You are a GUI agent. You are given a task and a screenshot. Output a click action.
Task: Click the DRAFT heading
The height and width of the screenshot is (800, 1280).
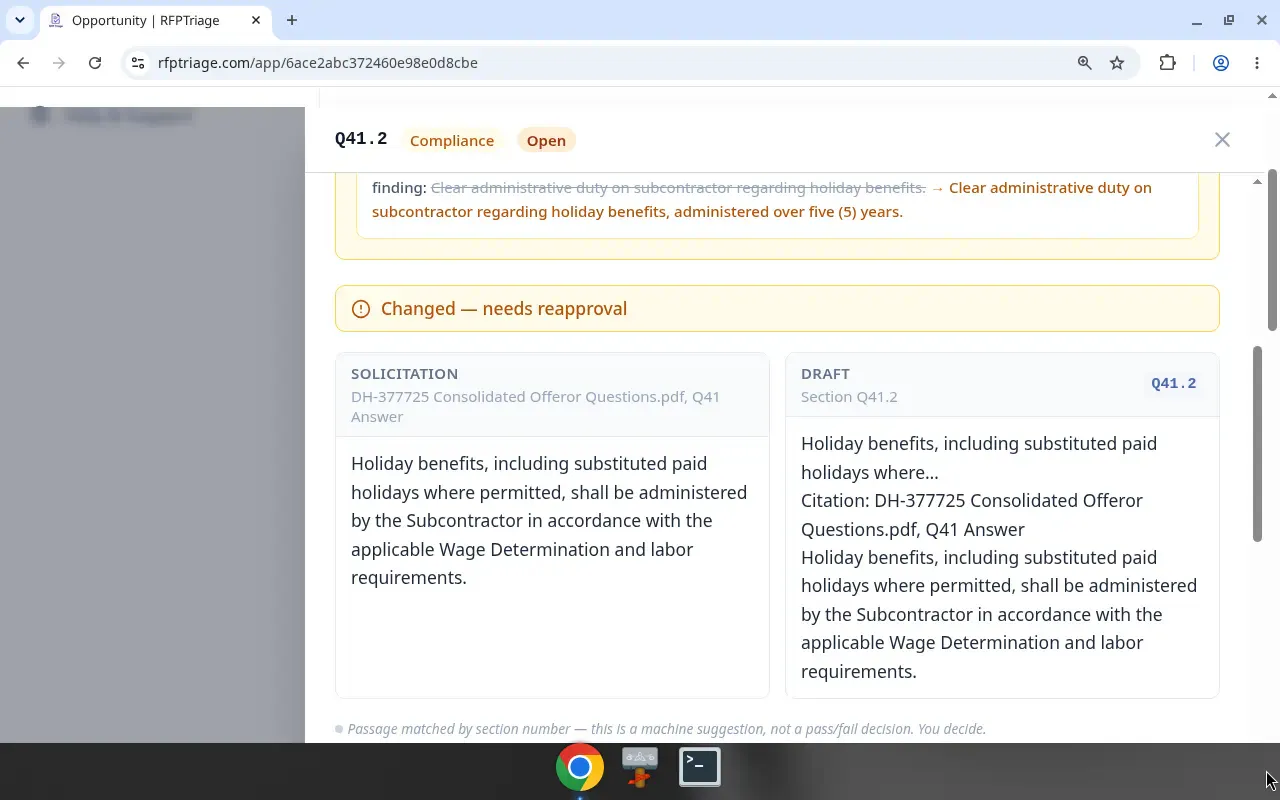click(x=825, y=374)
